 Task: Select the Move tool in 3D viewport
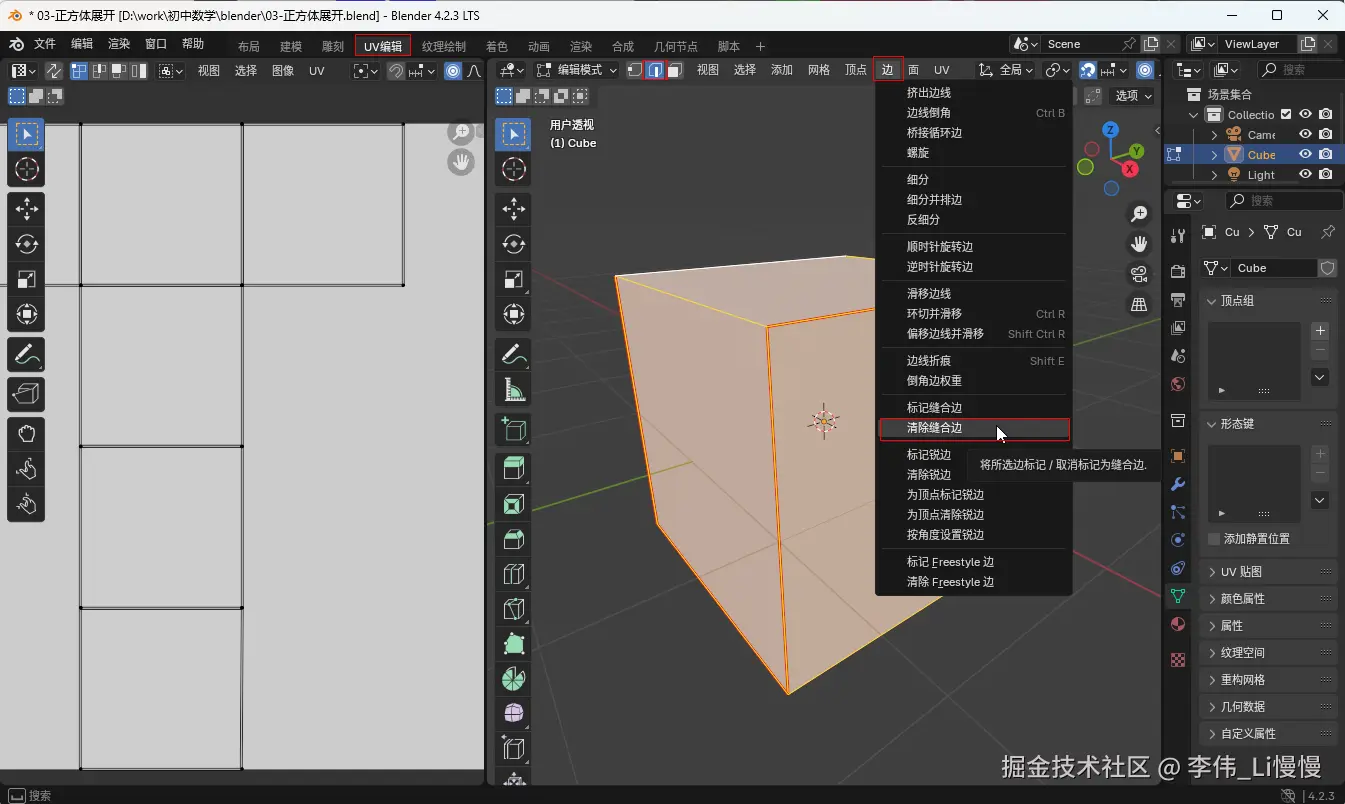[514, 208]
